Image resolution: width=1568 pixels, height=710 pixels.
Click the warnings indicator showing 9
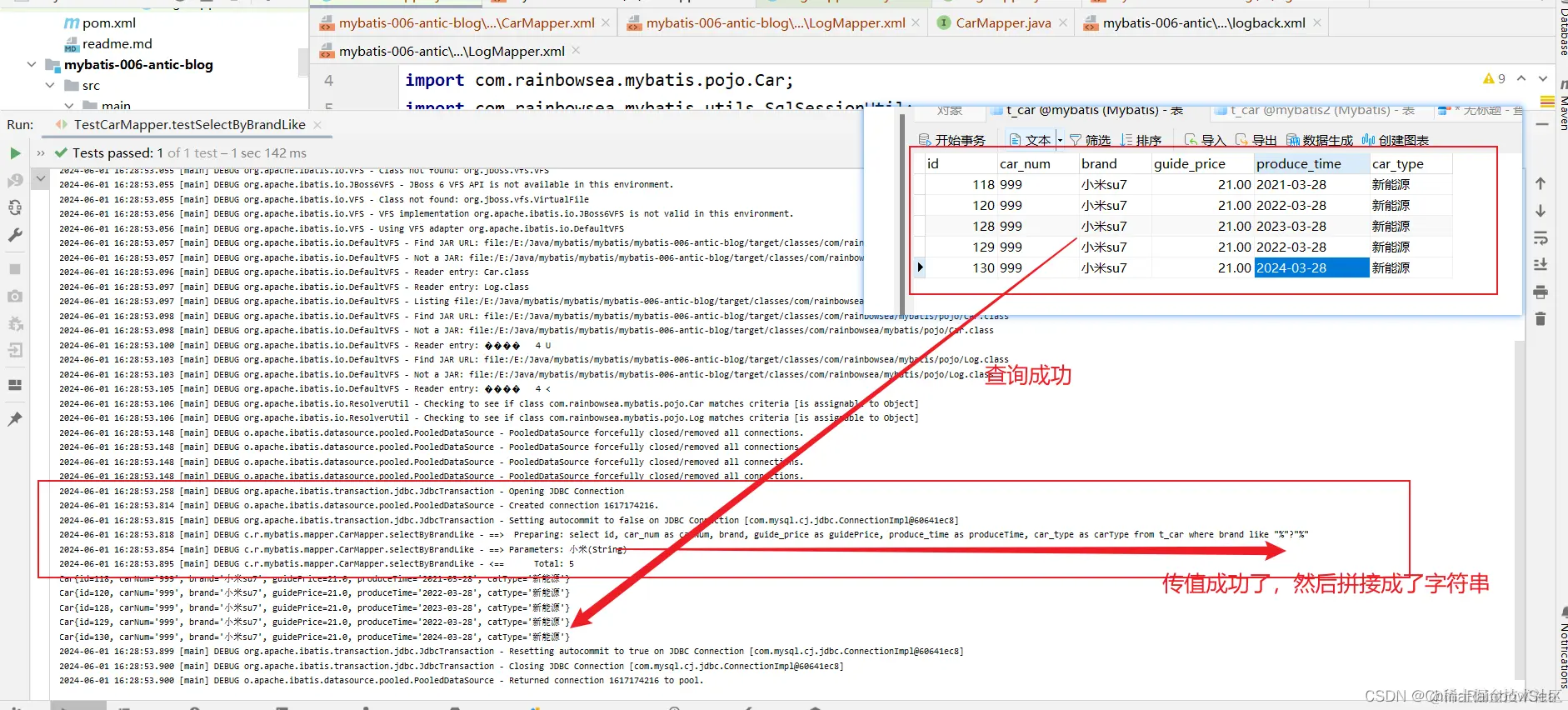click(x=1494, y=78)
